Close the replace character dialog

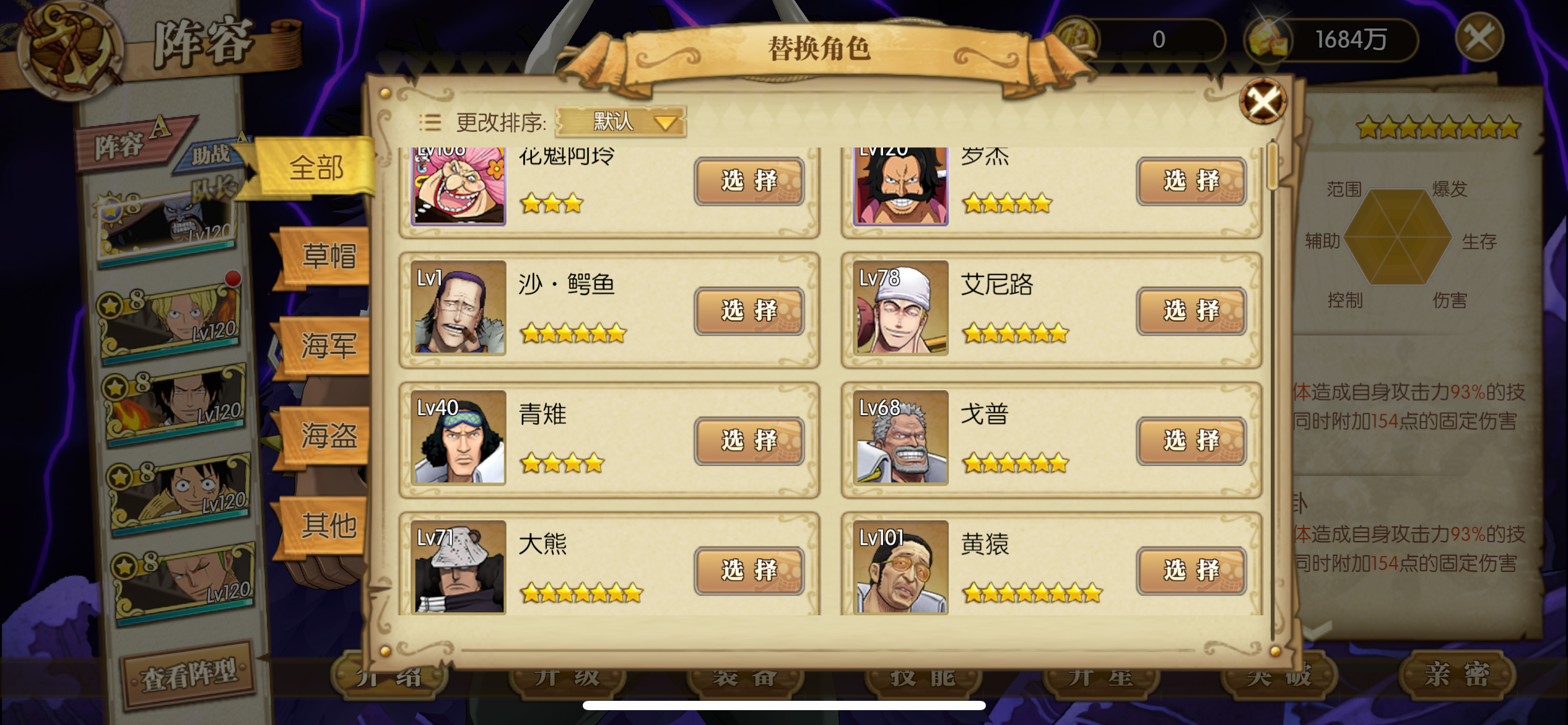[x=1263, y=101]
